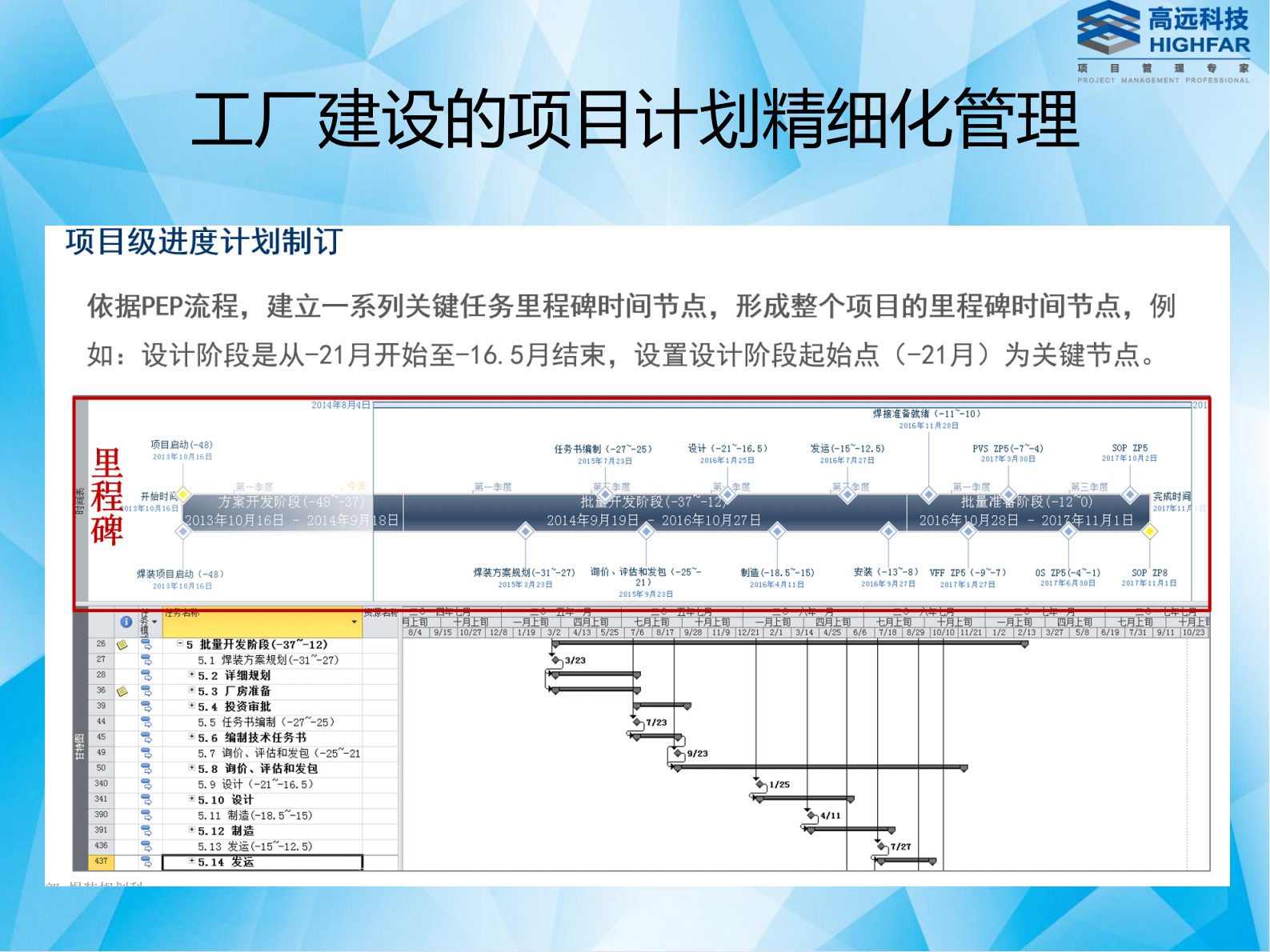The height and width of the screenshot is (952, 1270).
Task: Expand subtask 5.2 详细规划
Action: point(191,674)
